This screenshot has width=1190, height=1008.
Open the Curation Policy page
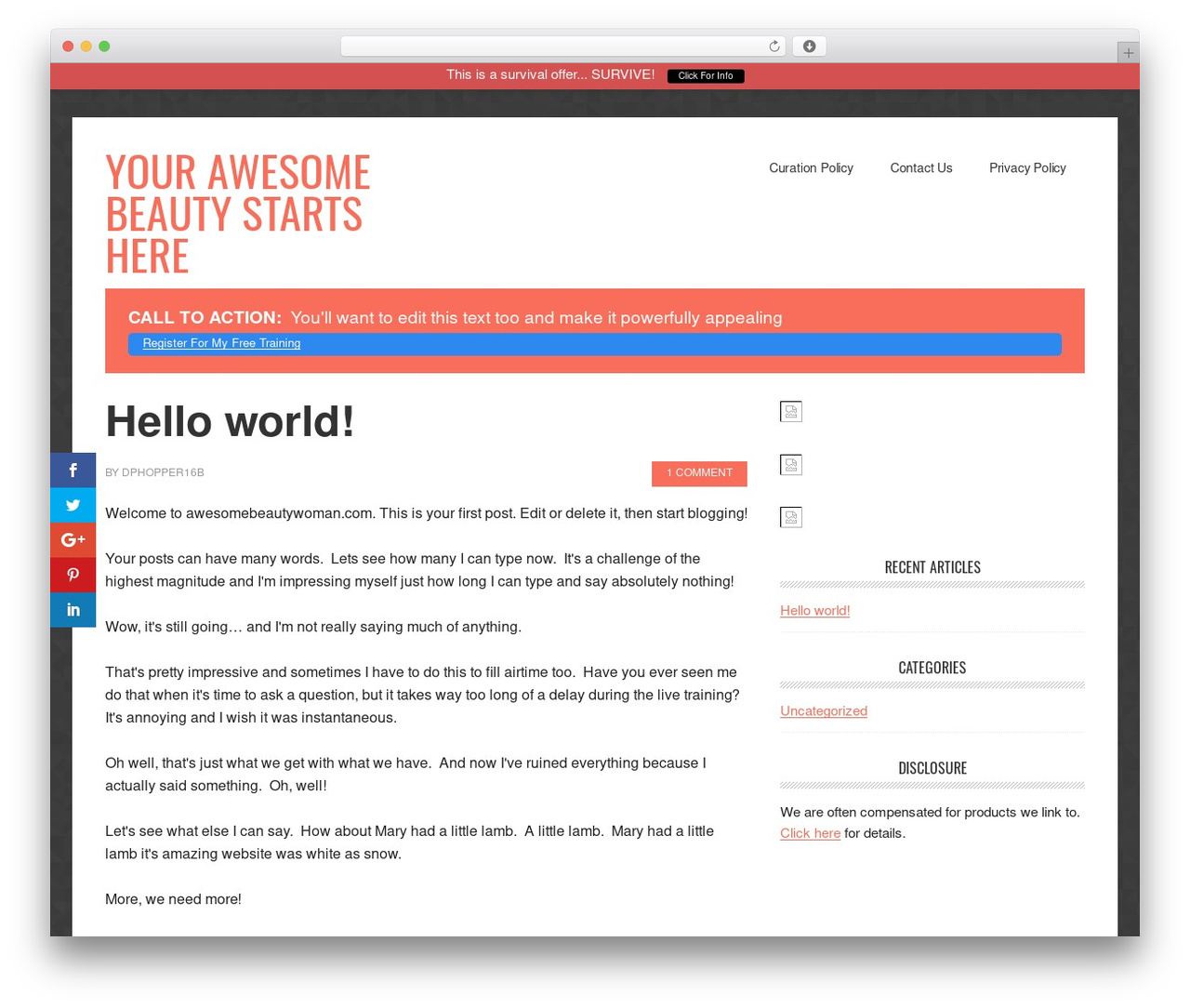click(x=811, y=168)
